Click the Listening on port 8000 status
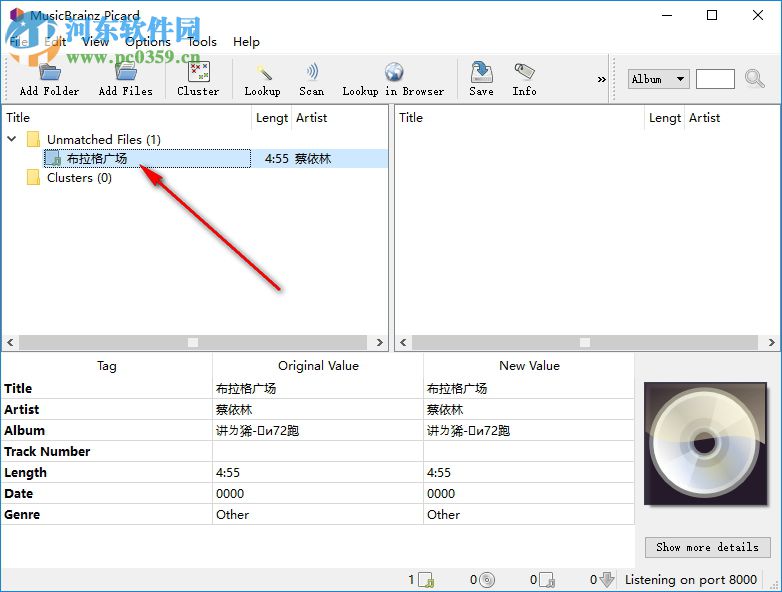 (691, 580)
